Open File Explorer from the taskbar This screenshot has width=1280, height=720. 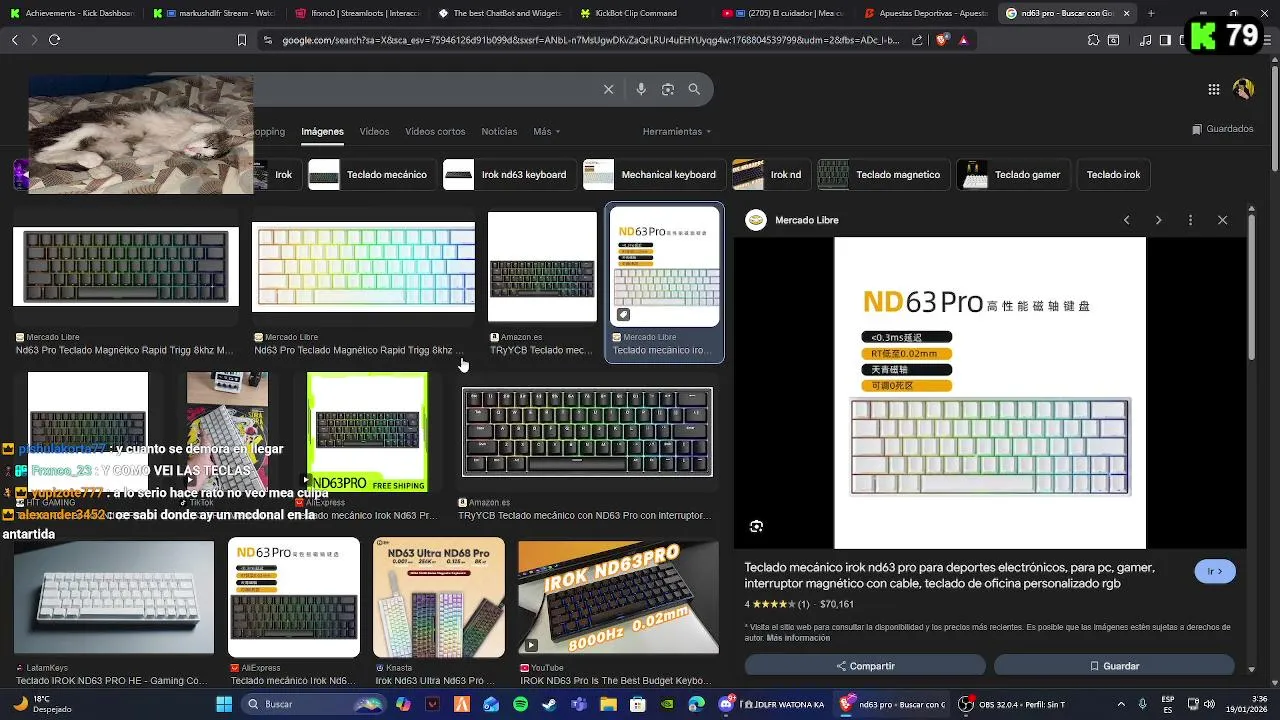609,704
